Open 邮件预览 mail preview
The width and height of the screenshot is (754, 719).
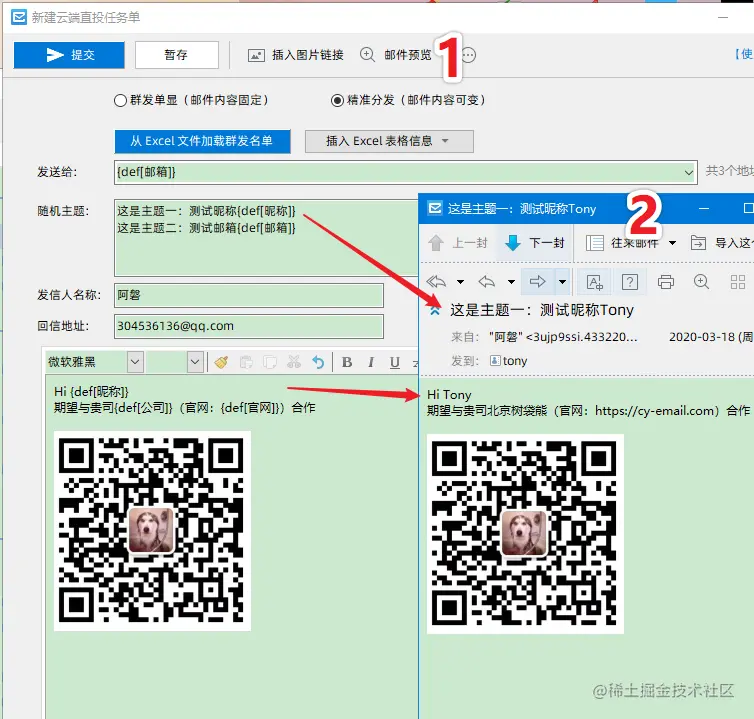407,55
